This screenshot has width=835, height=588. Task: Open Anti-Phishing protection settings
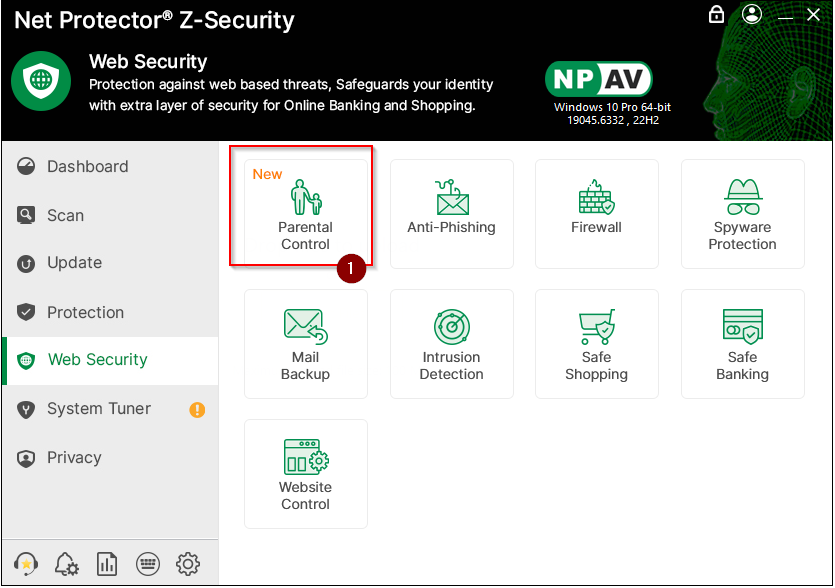[x=451, y=213]
